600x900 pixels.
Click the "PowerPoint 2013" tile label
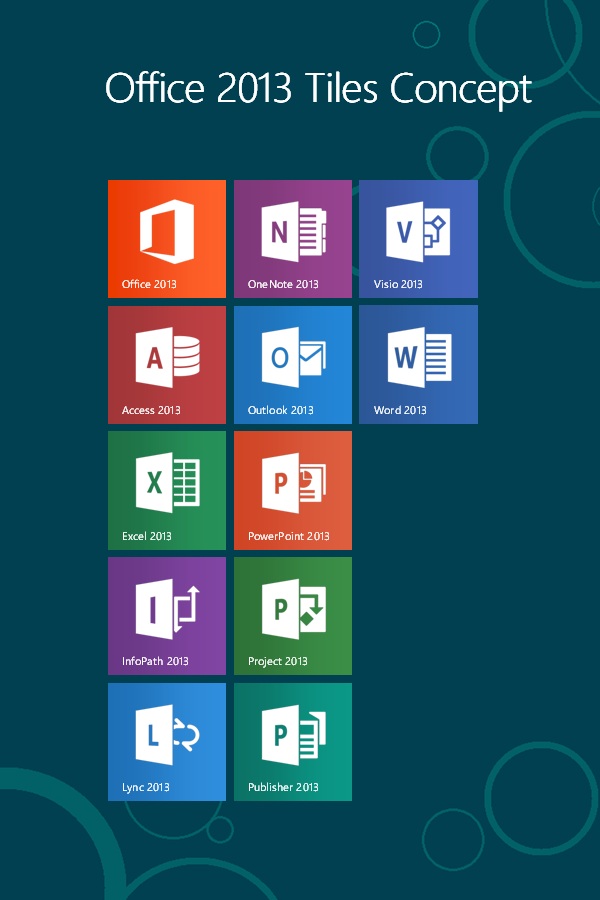pyautogui.click(x=289, y=536)
